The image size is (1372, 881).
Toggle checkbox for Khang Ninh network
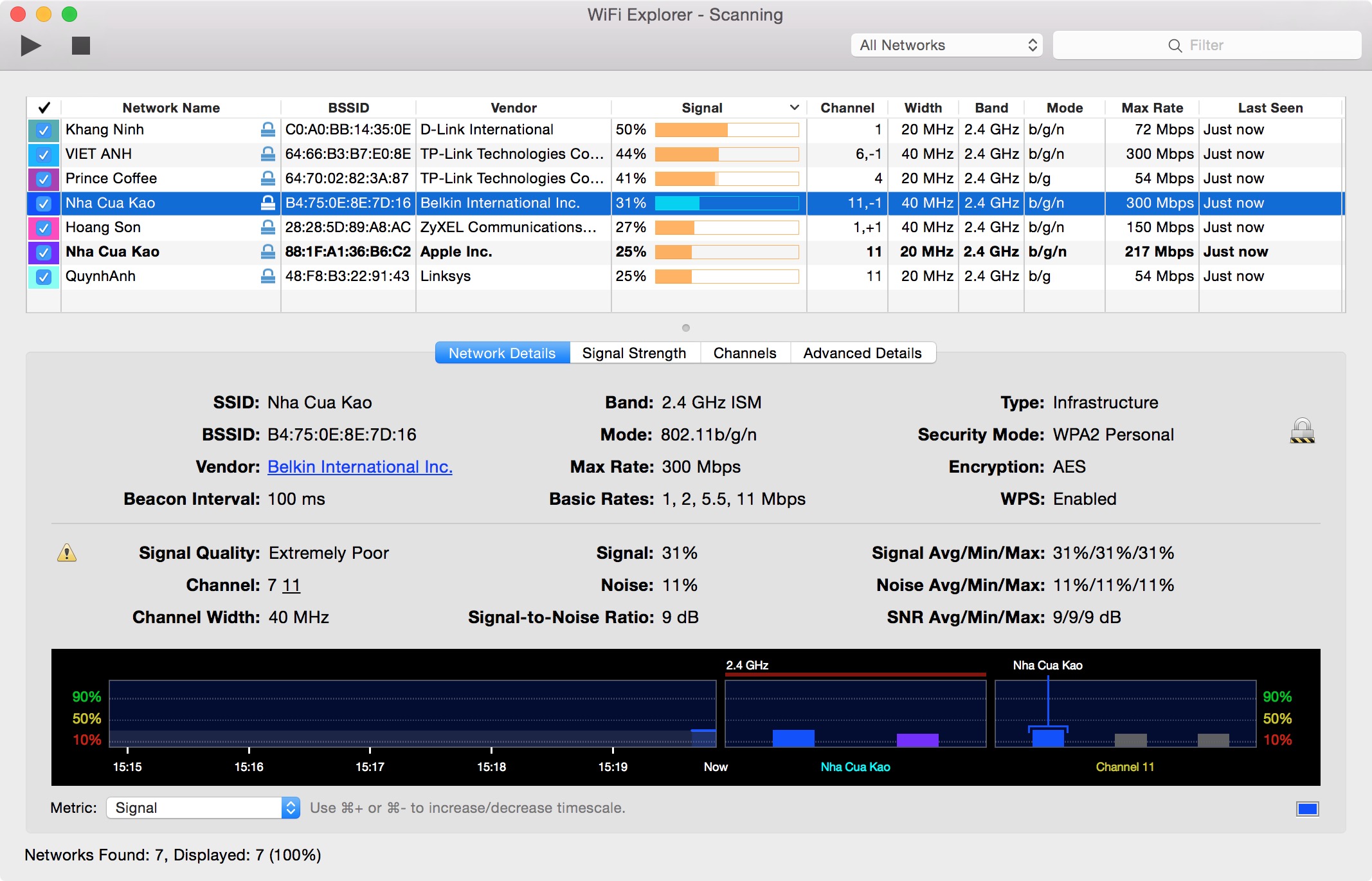pyautogui.click(x=44, y=130)
